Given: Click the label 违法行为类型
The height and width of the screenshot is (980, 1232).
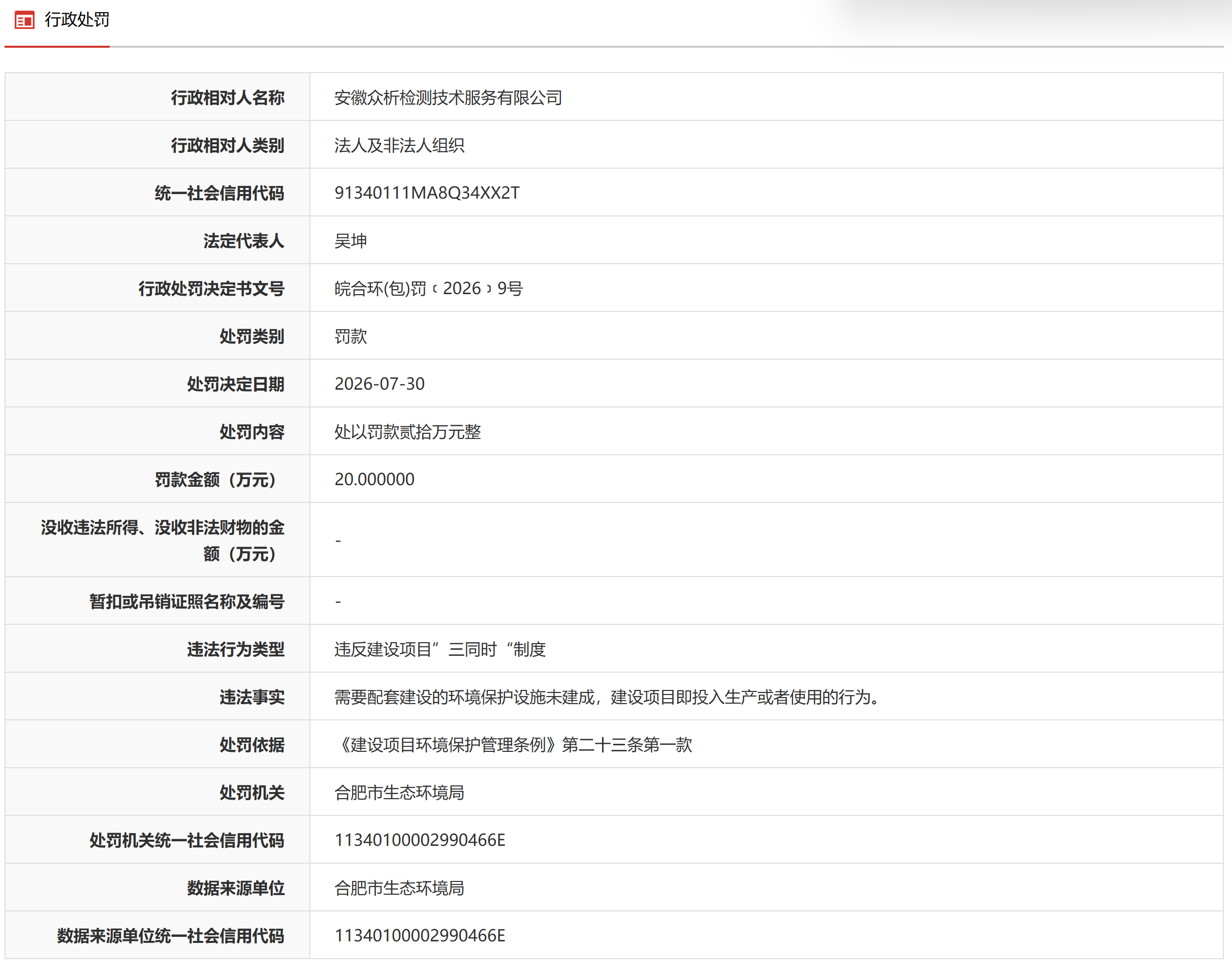Looking at the screenshot, I should pyautogui.click(x=235, y=649).
